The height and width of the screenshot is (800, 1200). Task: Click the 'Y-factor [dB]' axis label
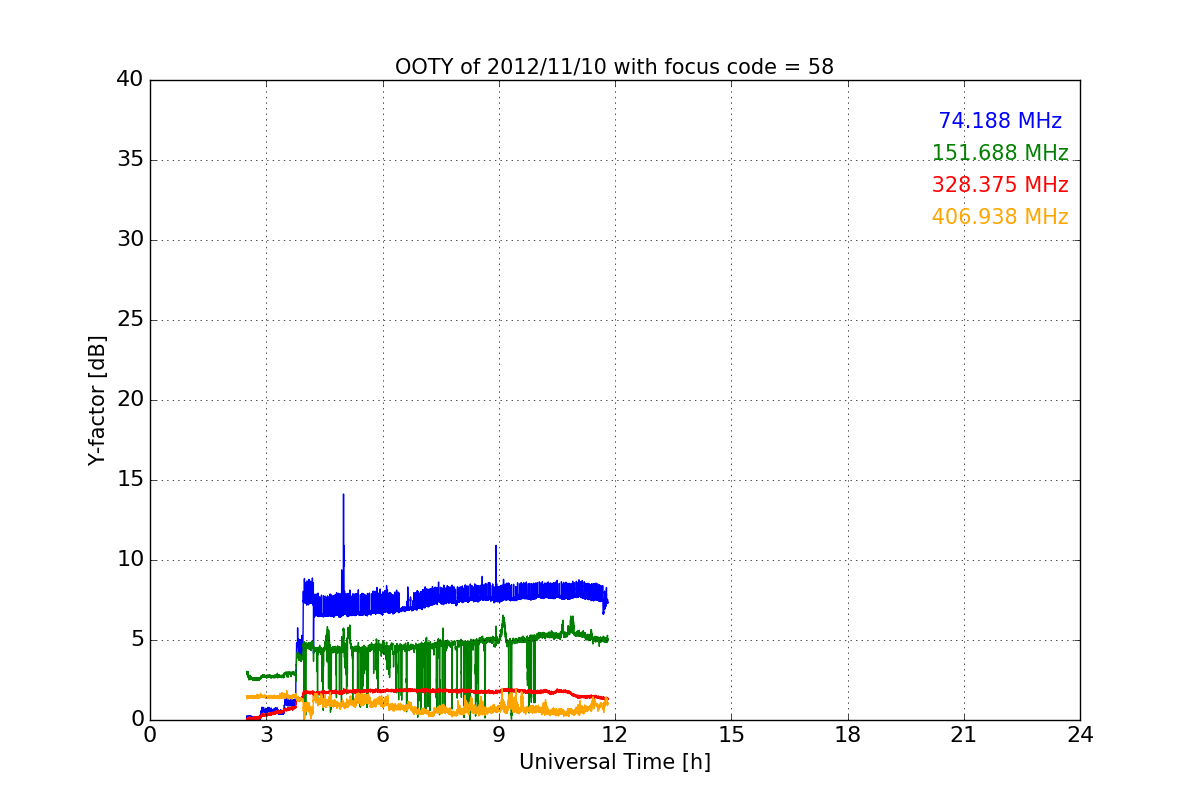pyautogui.click(x=97, y=400)
